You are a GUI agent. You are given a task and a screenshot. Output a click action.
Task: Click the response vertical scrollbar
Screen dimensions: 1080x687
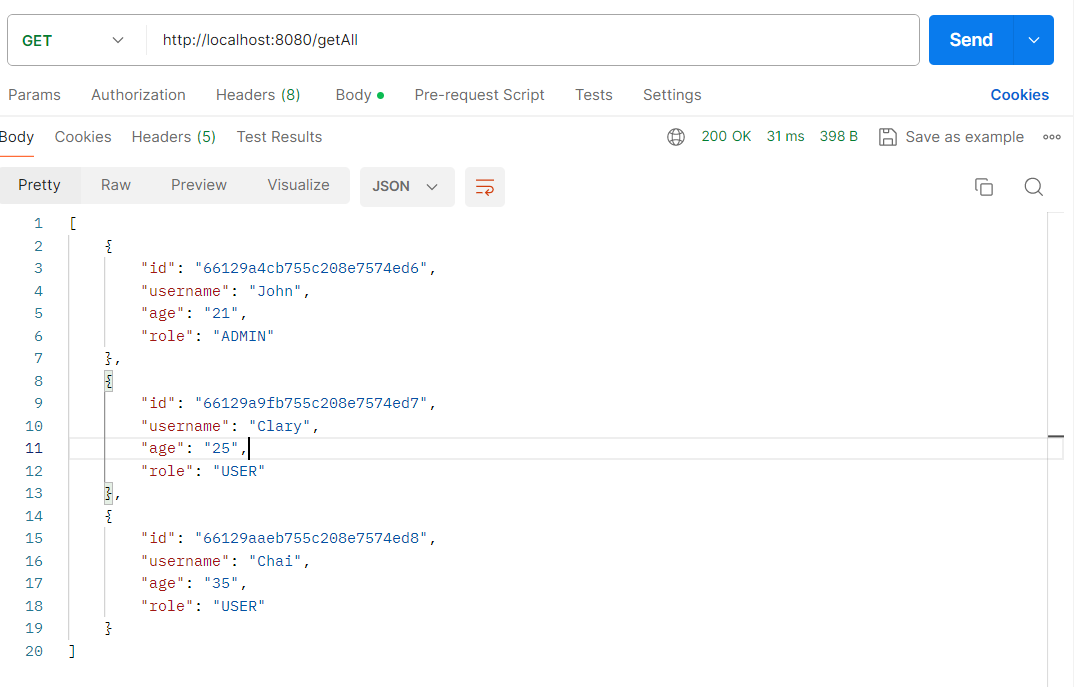tap(1055, 436)
